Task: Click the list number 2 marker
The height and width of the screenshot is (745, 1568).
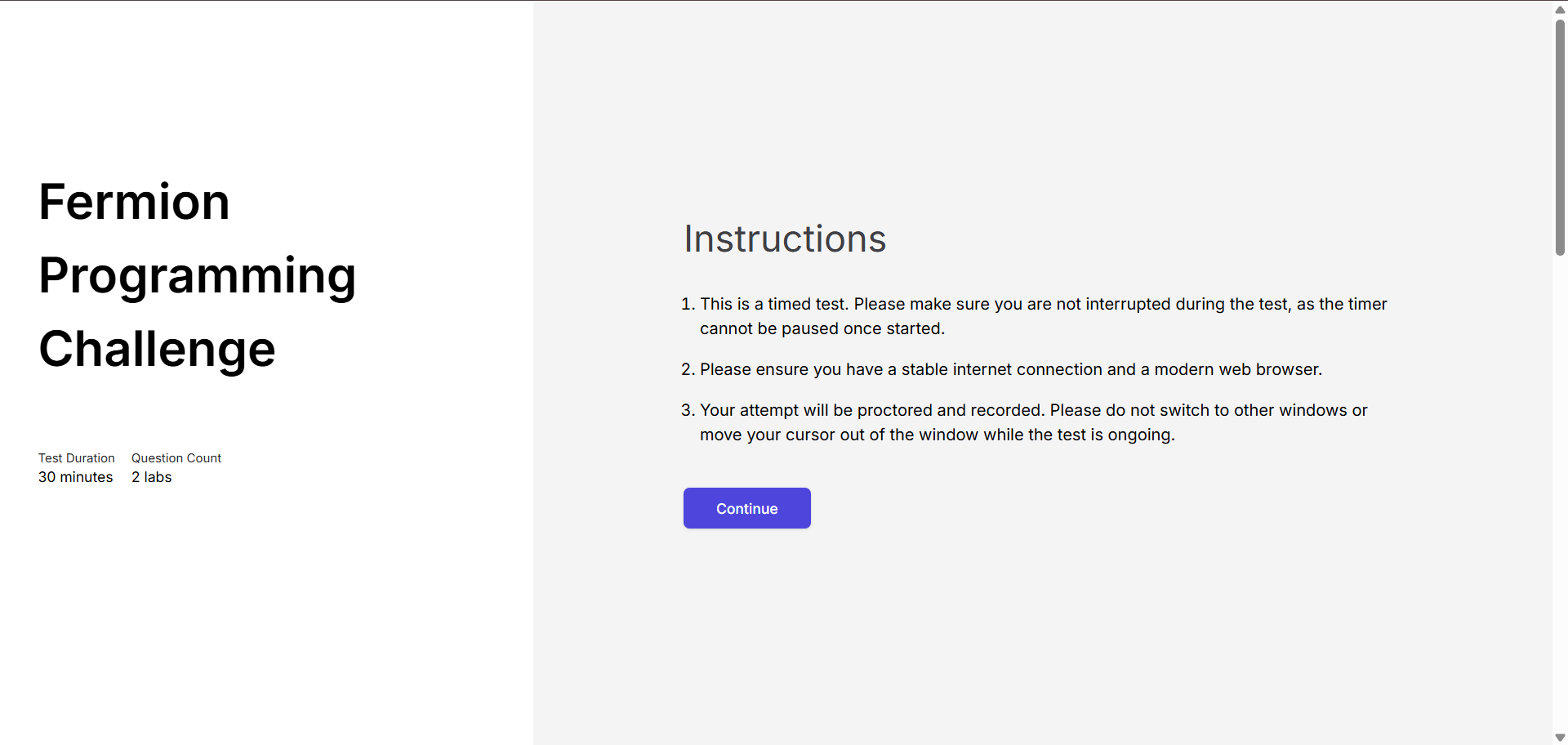Action: point(688,369)
